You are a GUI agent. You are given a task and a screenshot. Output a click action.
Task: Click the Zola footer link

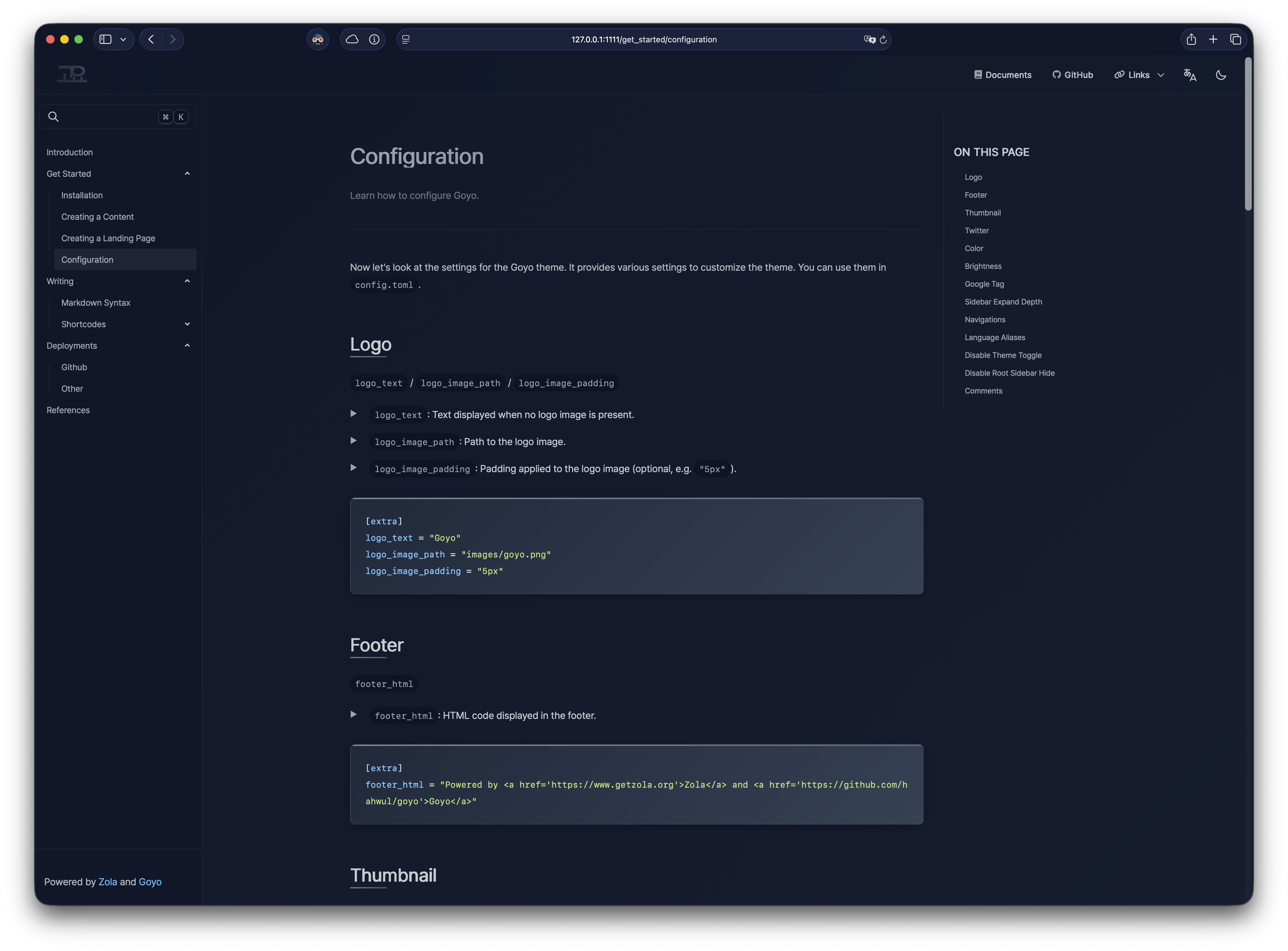pos(108,882)
